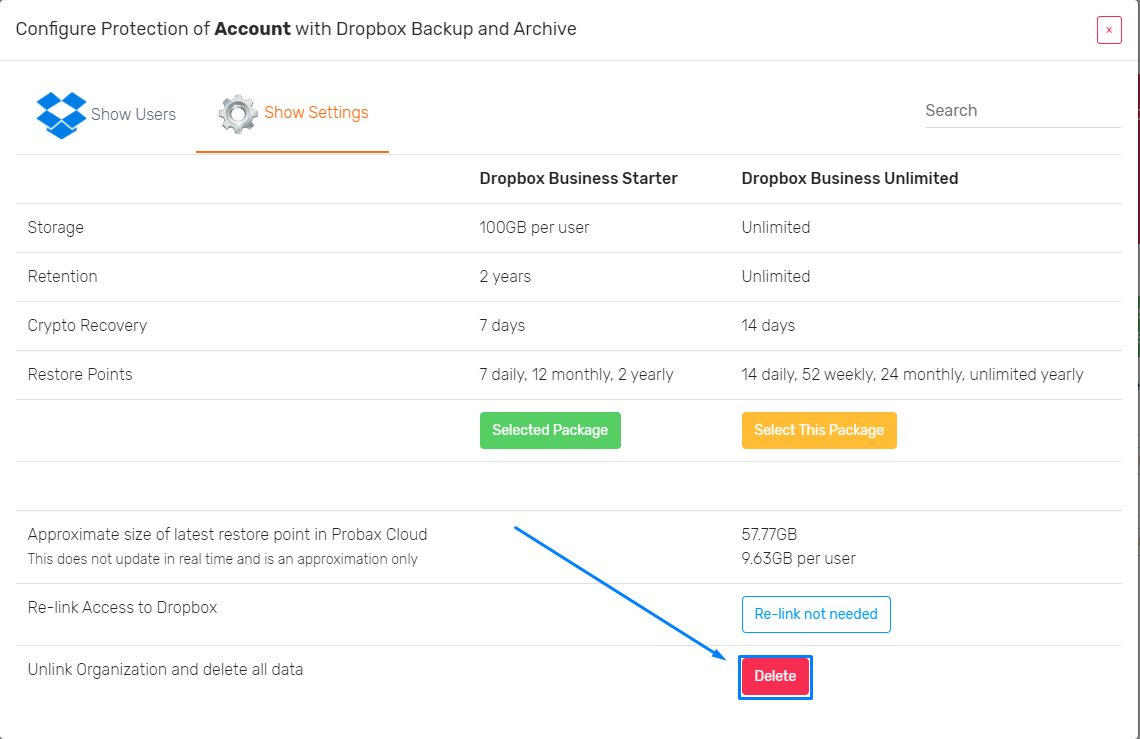Click the Unlimited value in the Storage row
The height and width of the screenshot is (739, 1140).
[x=776, y=228]
